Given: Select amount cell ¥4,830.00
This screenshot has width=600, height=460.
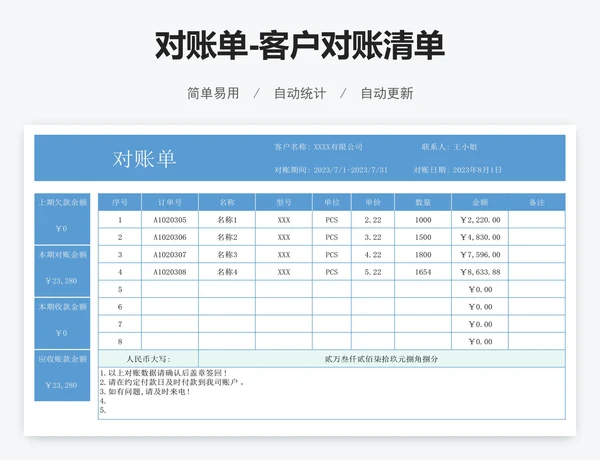Looking at the screenshot, I should [480, 237].
